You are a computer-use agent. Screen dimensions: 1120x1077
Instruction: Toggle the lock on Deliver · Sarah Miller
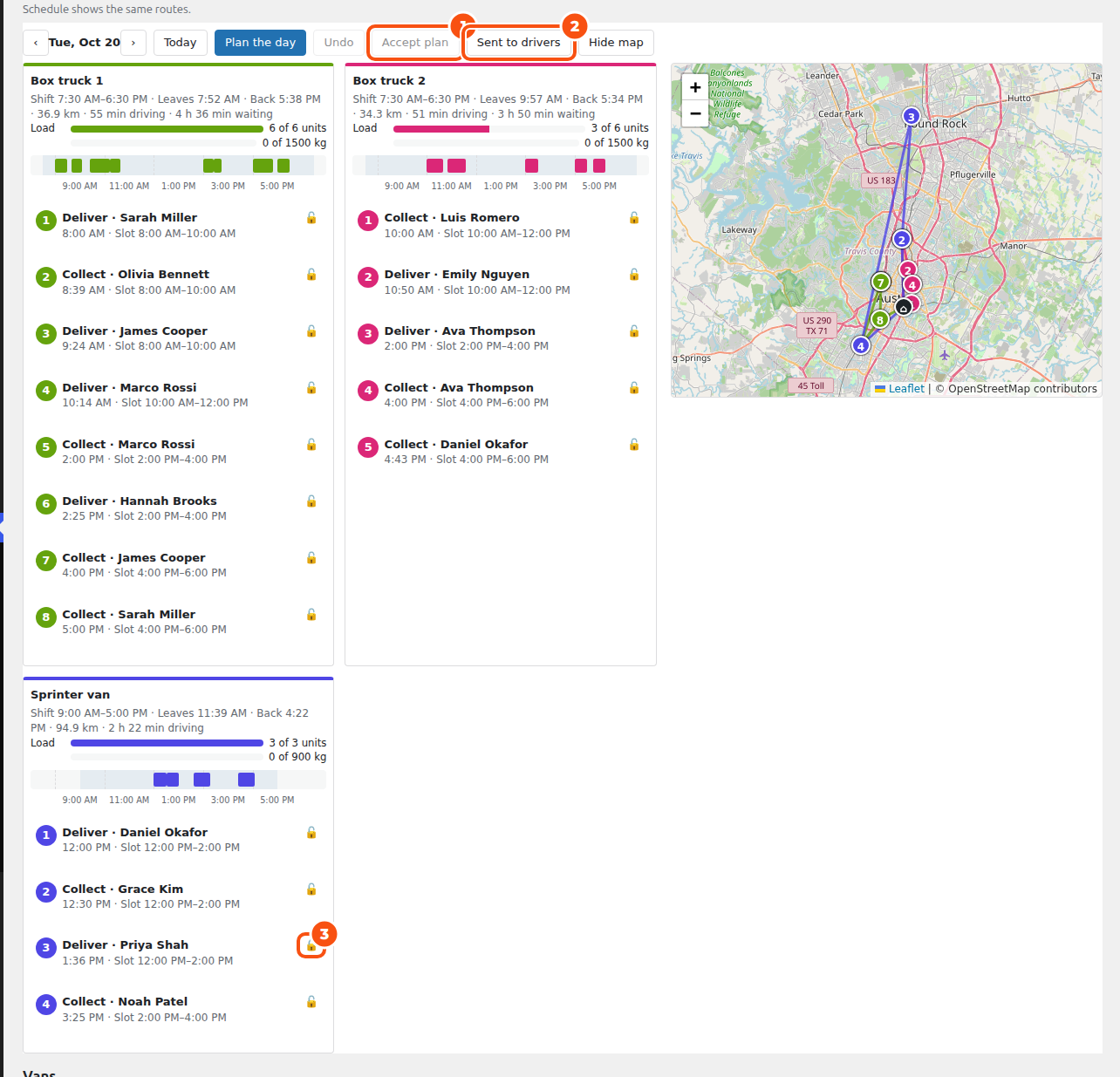click(311, 218)
